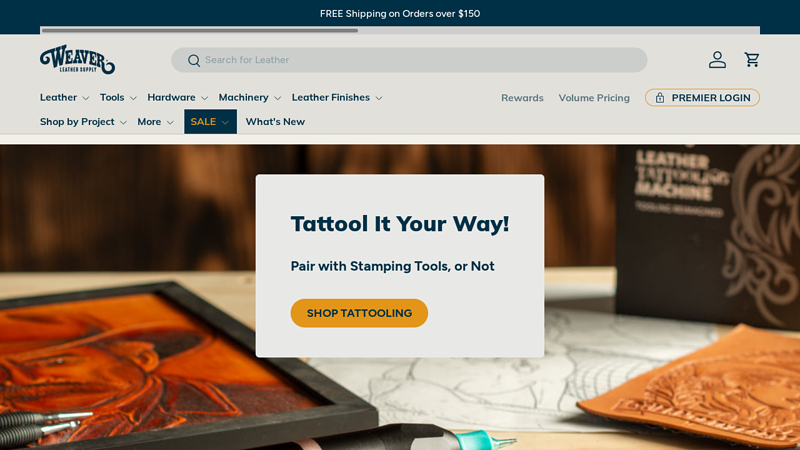The image size is (800, 450).
Task: Expand the Leather menu chevron
Action: point(86,98)
